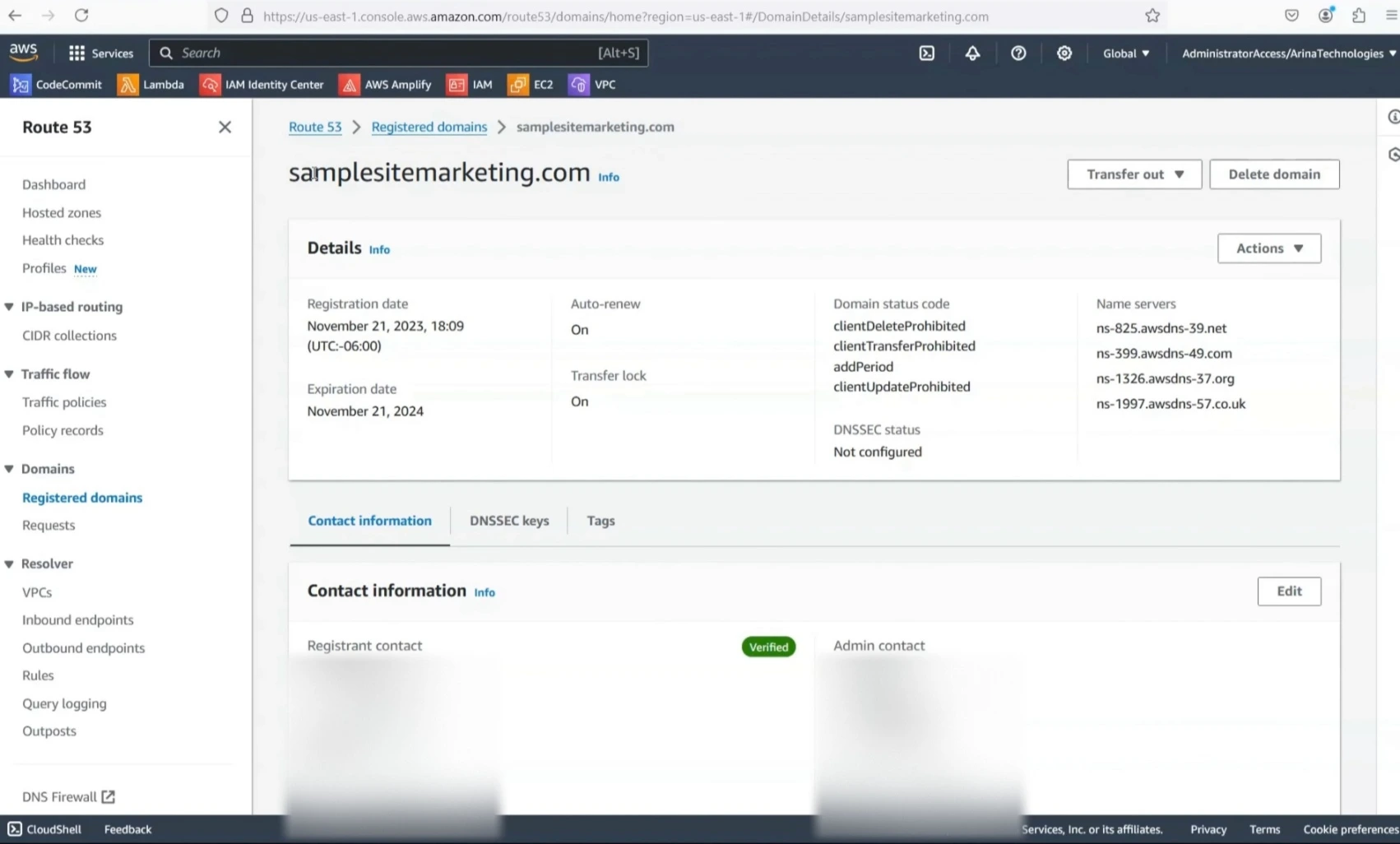
Task: Open the Transfer out dropdown
Action: tap(1134, 174)
